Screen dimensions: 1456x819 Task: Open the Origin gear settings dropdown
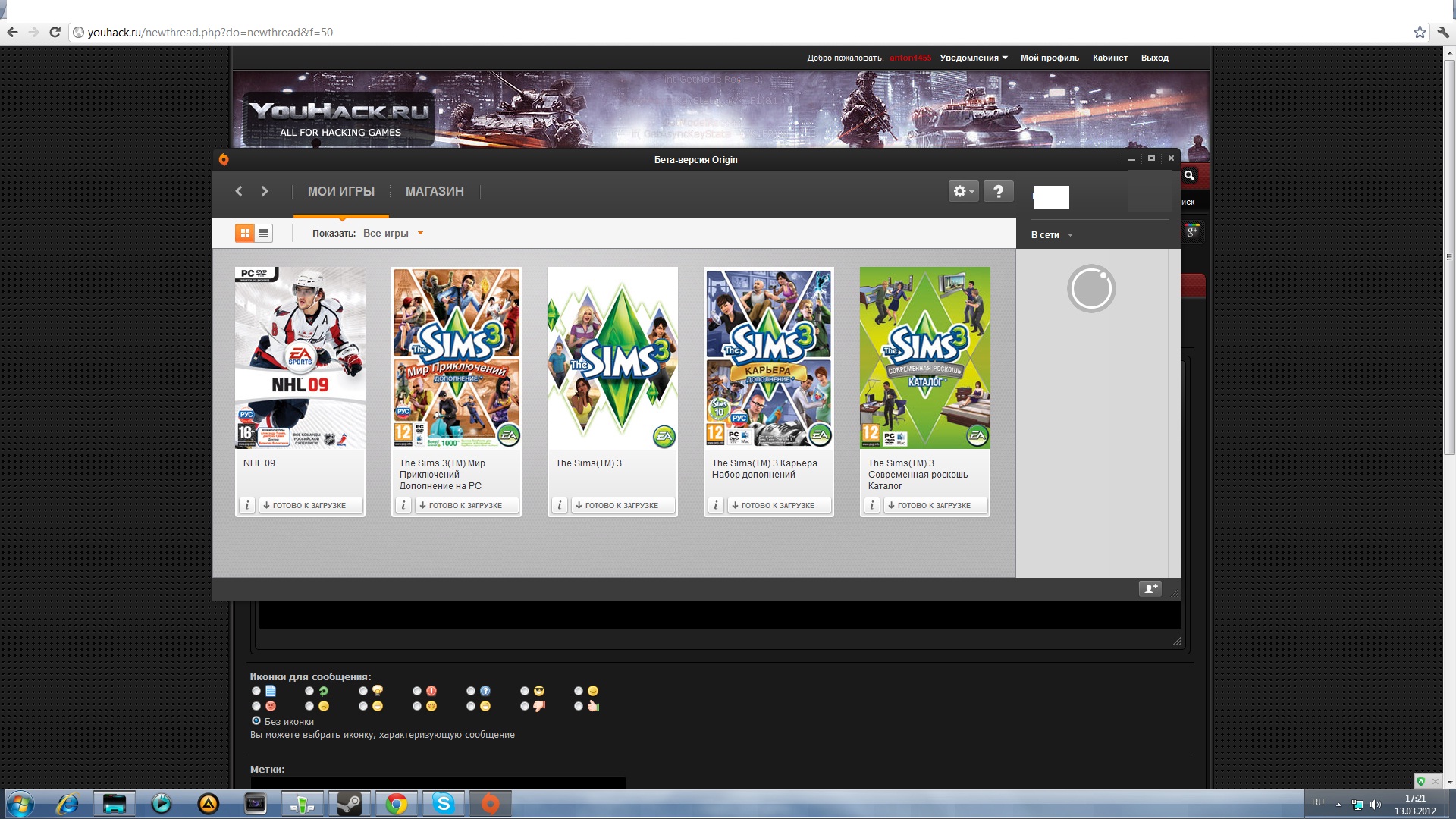[963, 191]
